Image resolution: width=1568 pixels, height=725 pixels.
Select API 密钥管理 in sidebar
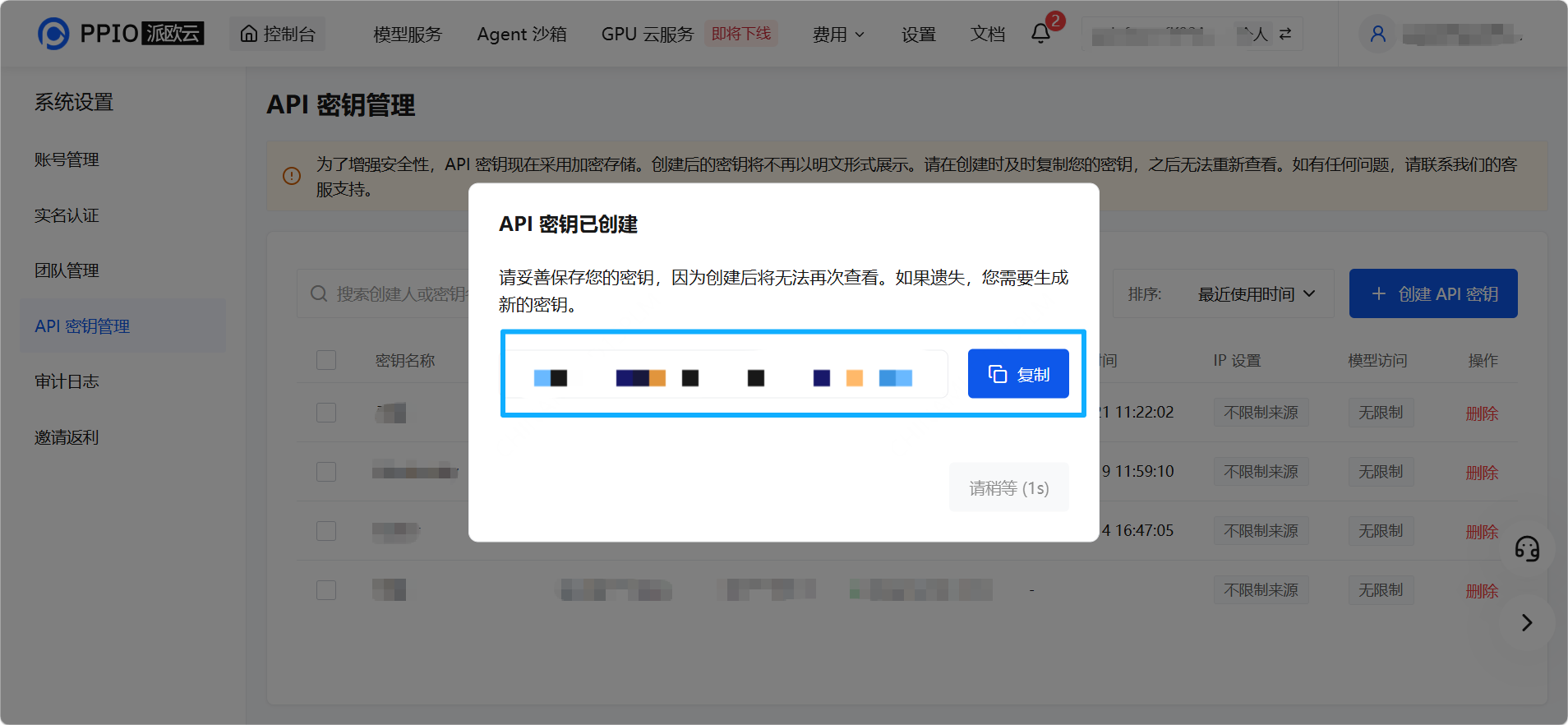(122, 326)
